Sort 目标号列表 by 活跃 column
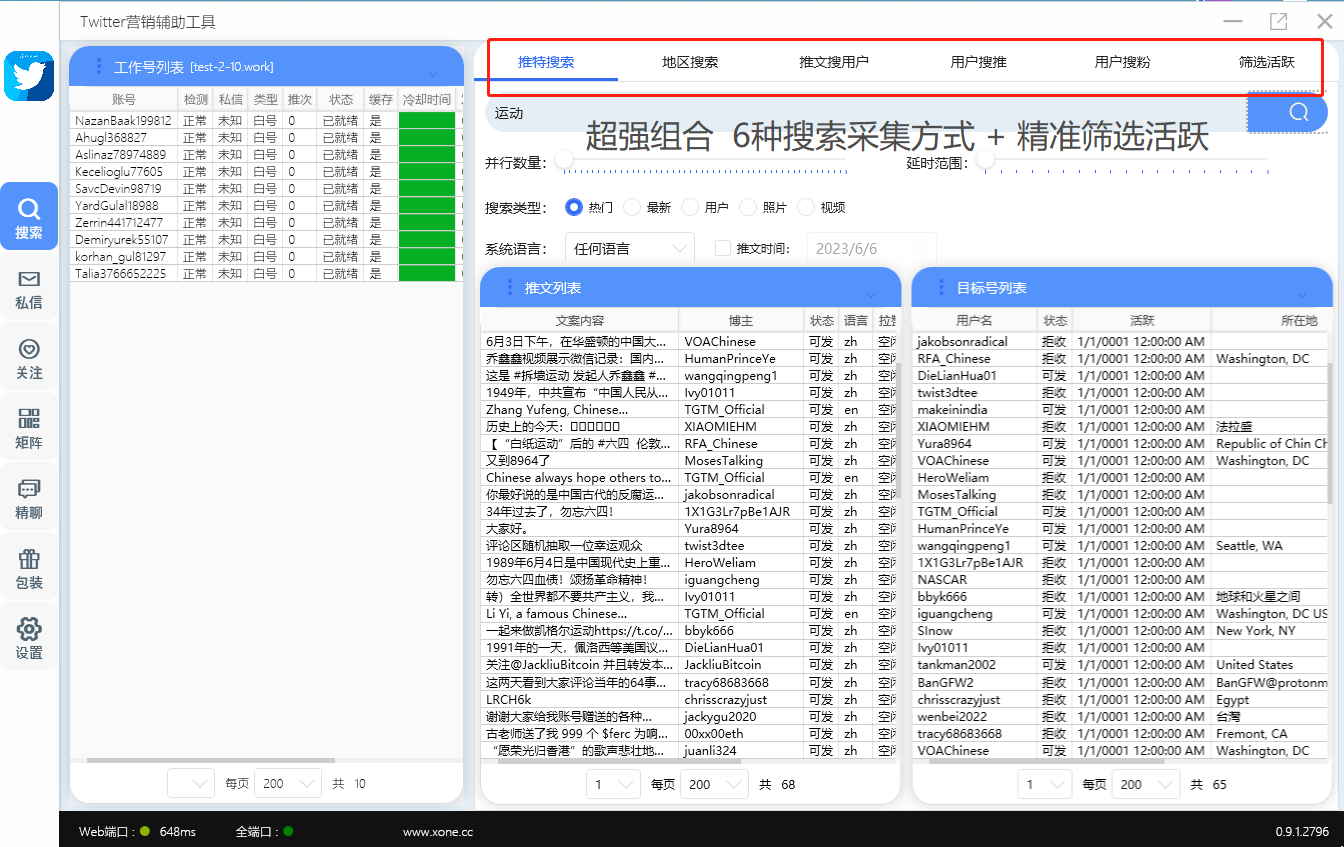This screenshot has width=1344, height=847. 1142,321
